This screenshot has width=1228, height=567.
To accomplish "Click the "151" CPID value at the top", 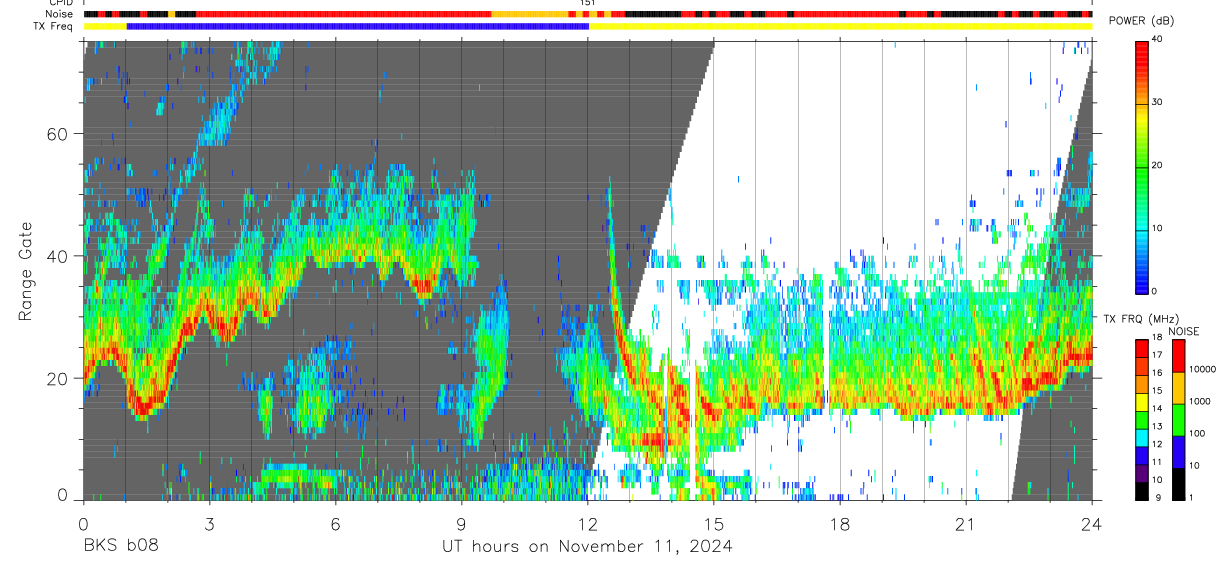I will tap(588, 3).
